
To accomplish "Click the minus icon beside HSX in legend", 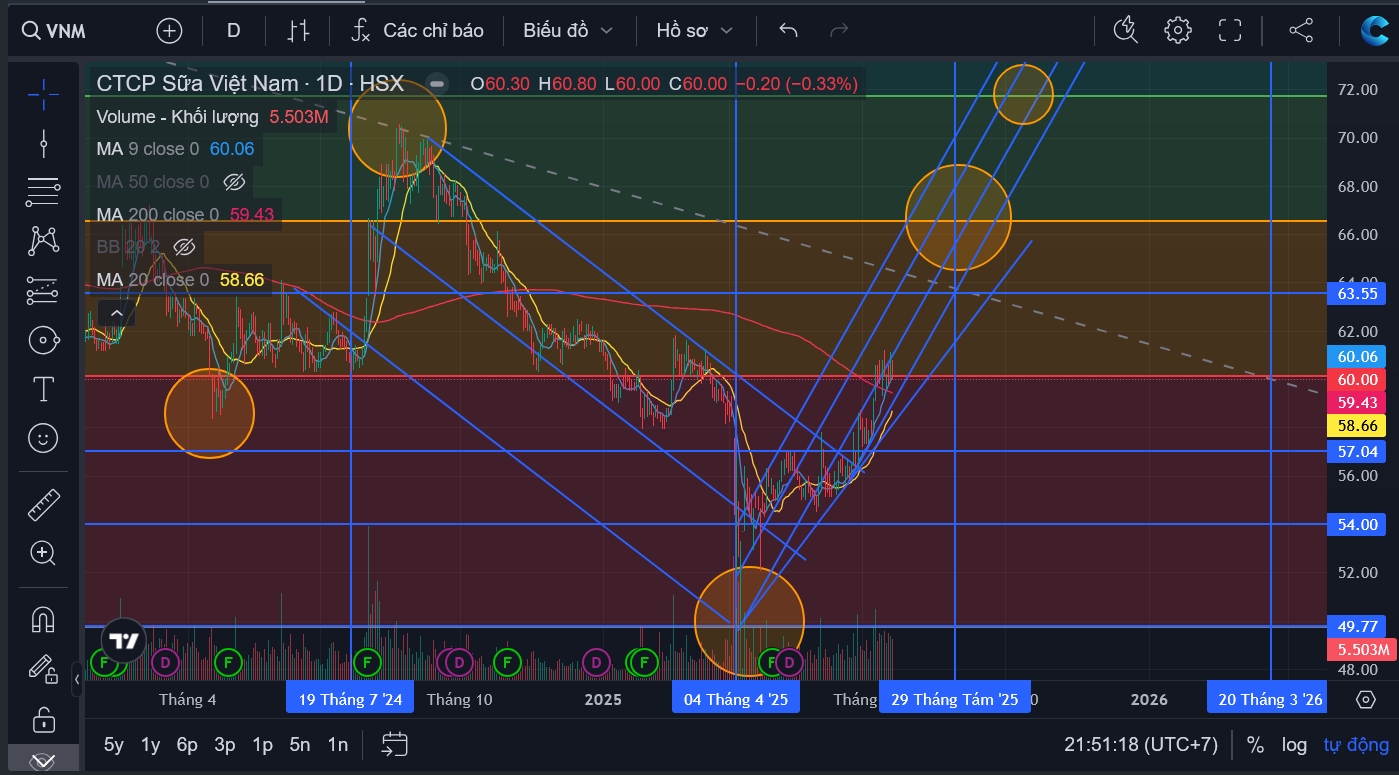I will pos(436,84).
